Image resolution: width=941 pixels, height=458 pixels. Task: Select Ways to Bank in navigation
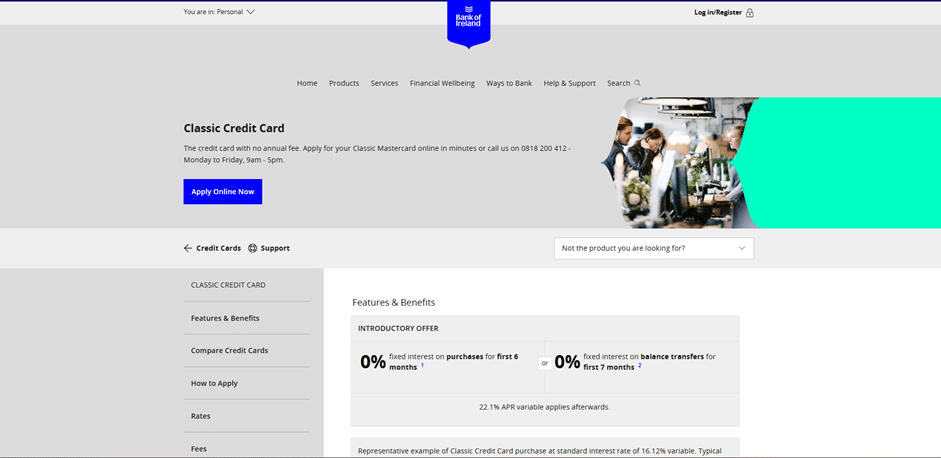509,83
